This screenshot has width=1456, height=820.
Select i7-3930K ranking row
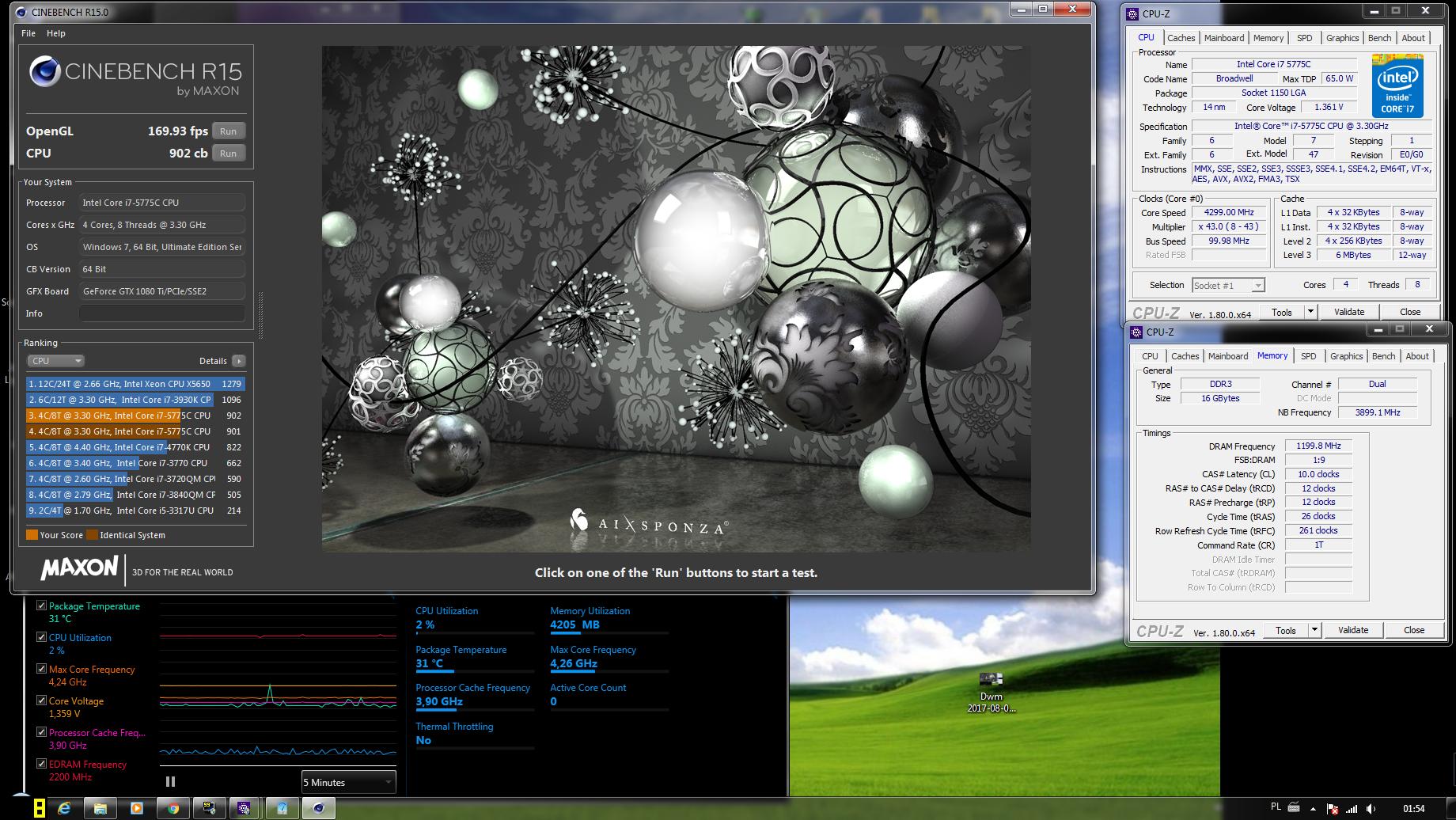tap(135, 400)
